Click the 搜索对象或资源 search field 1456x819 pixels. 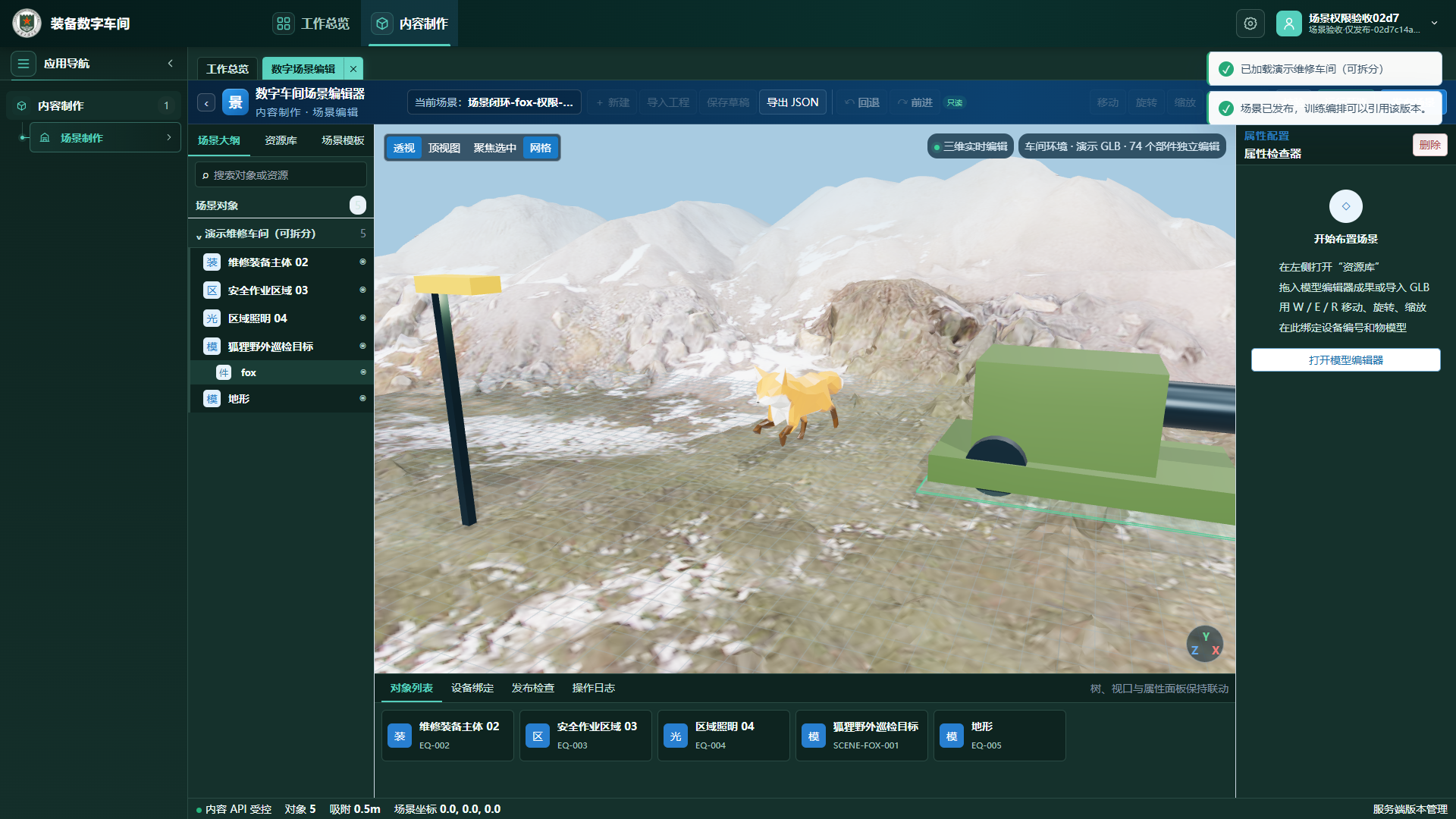pyautogui.click(x=281, y=175)
